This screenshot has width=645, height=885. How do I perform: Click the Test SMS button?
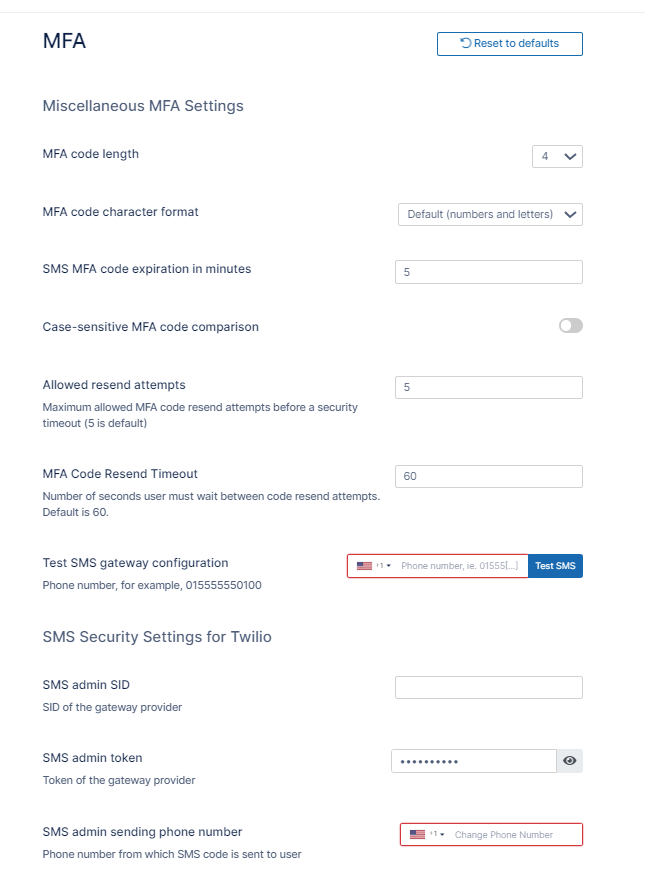tap(555, 566)
